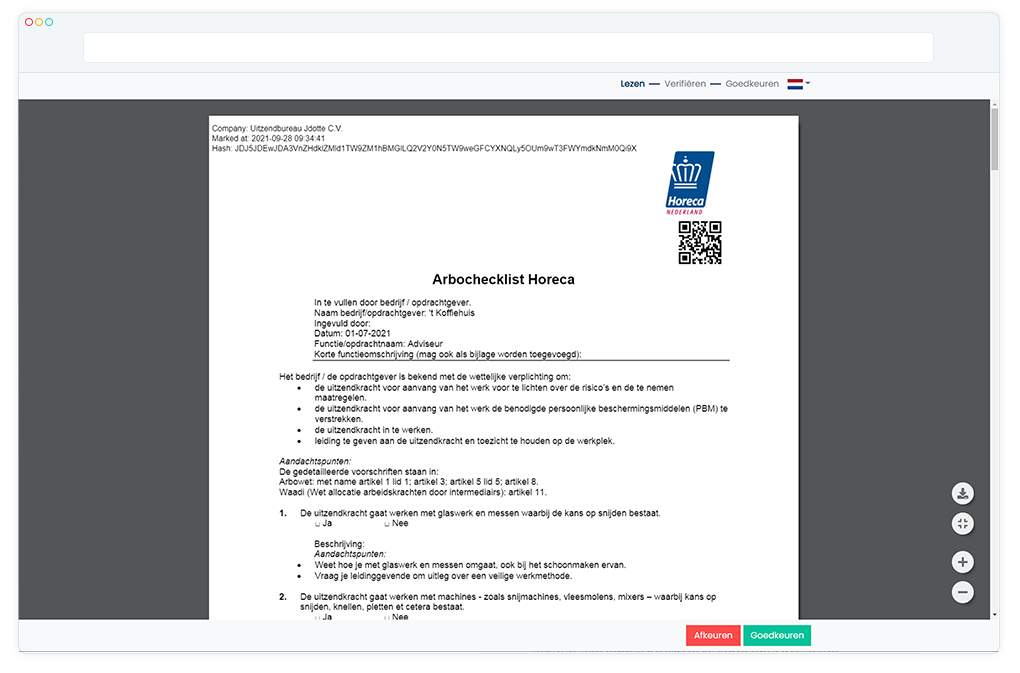The width and height of the screenshot is (1020, 673).
Task: Click the fit-to-screen collapse icon
Action: click(x=963, y=523)
